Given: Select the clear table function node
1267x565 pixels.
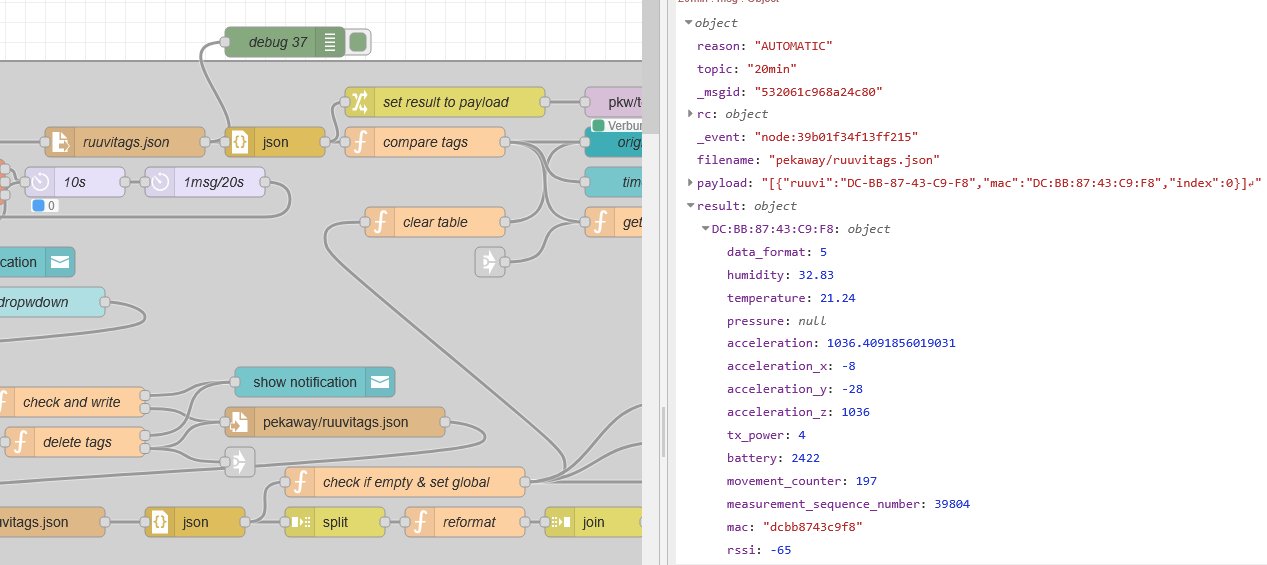Looking at the screenshot, I should pyautogui.click(x=435, y=222).
